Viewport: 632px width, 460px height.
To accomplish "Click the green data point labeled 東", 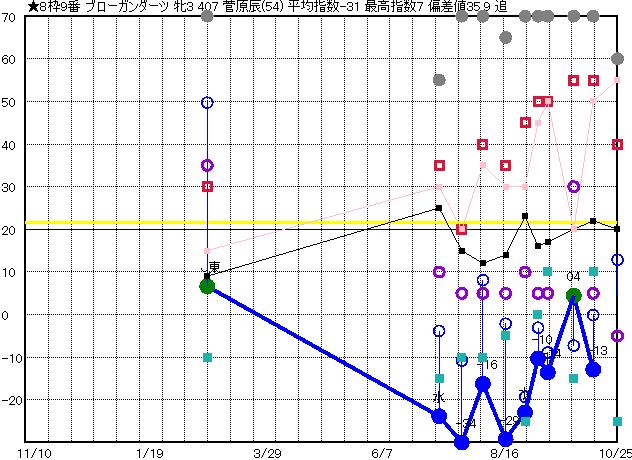I will (207, 286).
